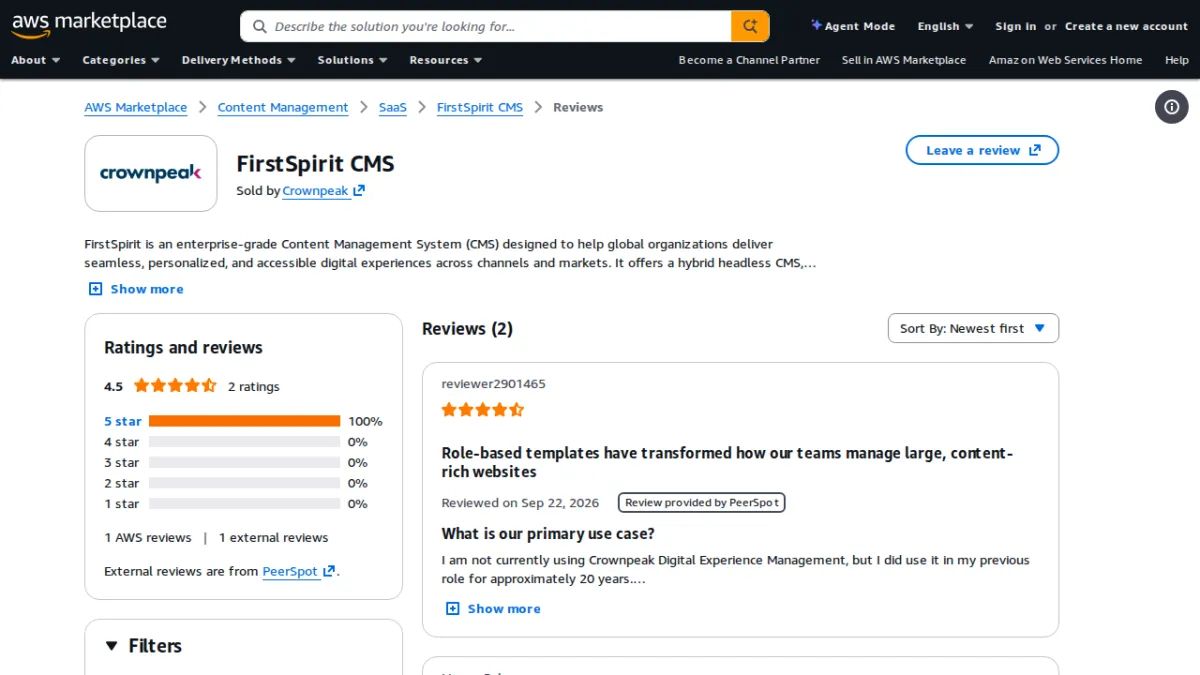Click the 5 star rating filter
The image size is (1200, 675).
[123, 421]
